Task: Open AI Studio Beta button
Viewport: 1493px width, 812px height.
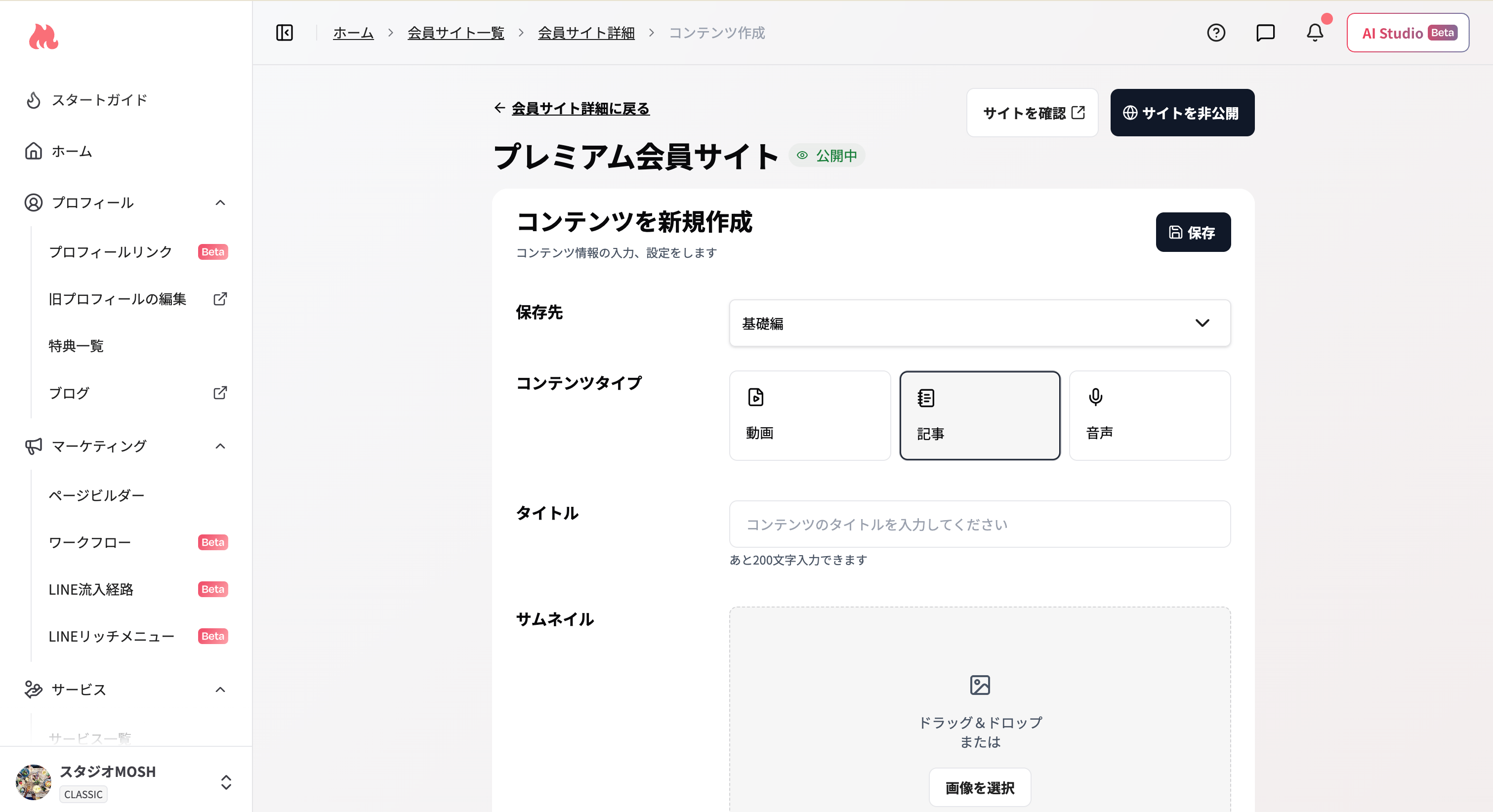Action: pyautogui.click(x=1408, y=33)
